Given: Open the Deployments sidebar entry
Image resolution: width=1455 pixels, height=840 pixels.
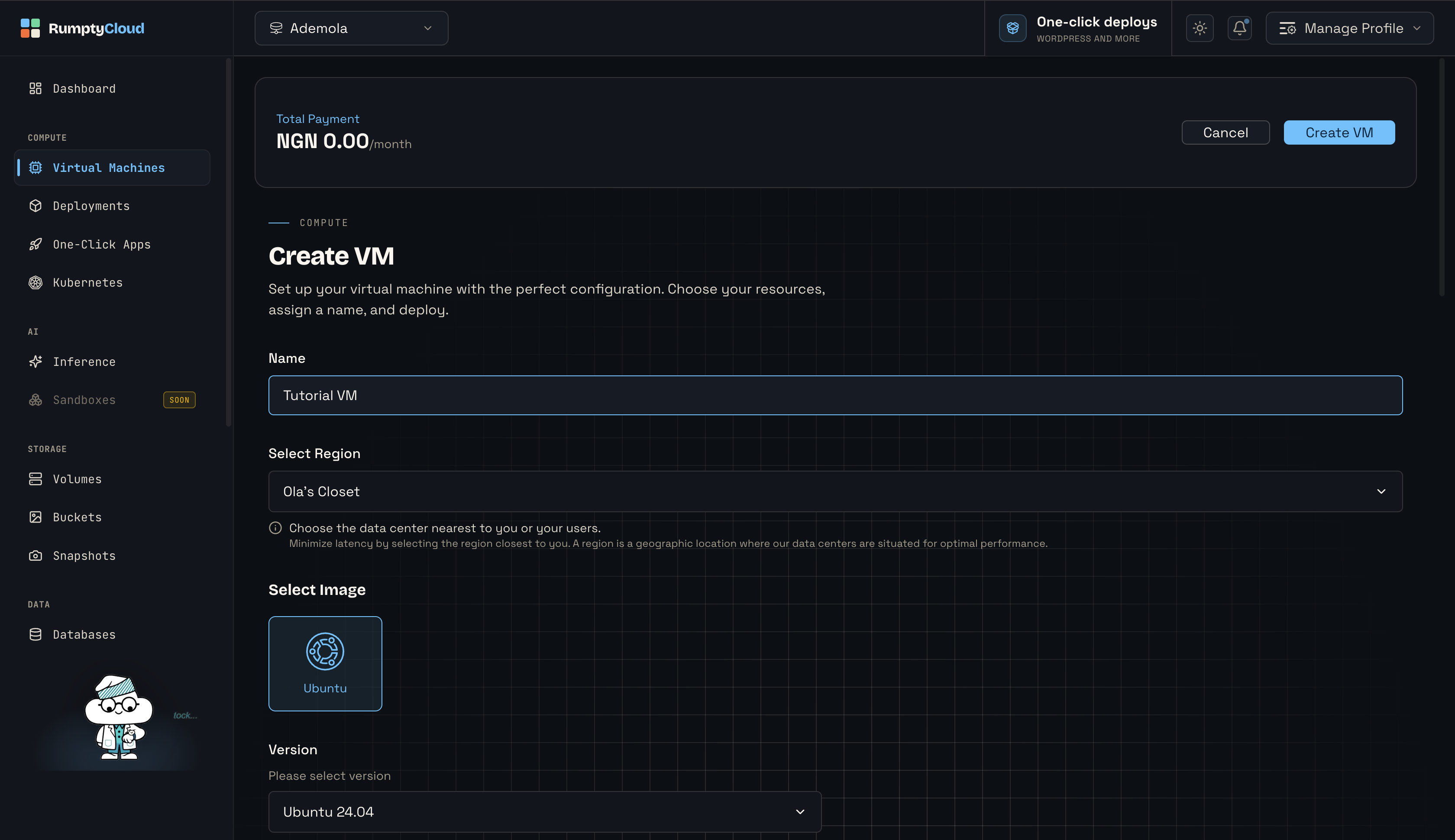Looking at the screenshot, I should 112,206.
